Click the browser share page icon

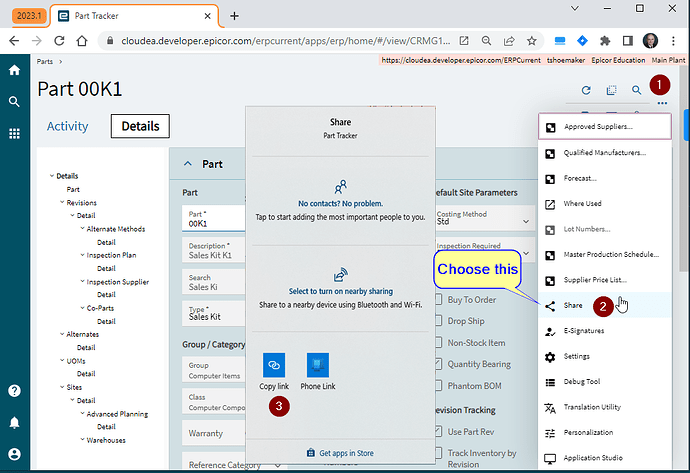coord(509,41)
